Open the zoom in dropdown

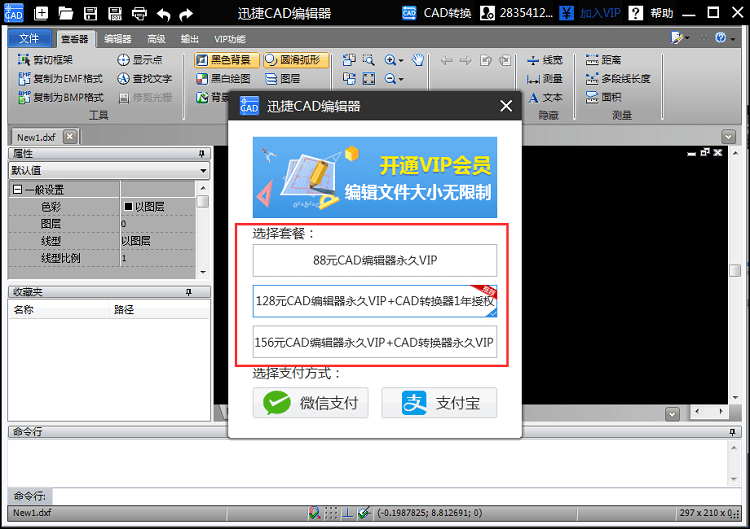401,61
